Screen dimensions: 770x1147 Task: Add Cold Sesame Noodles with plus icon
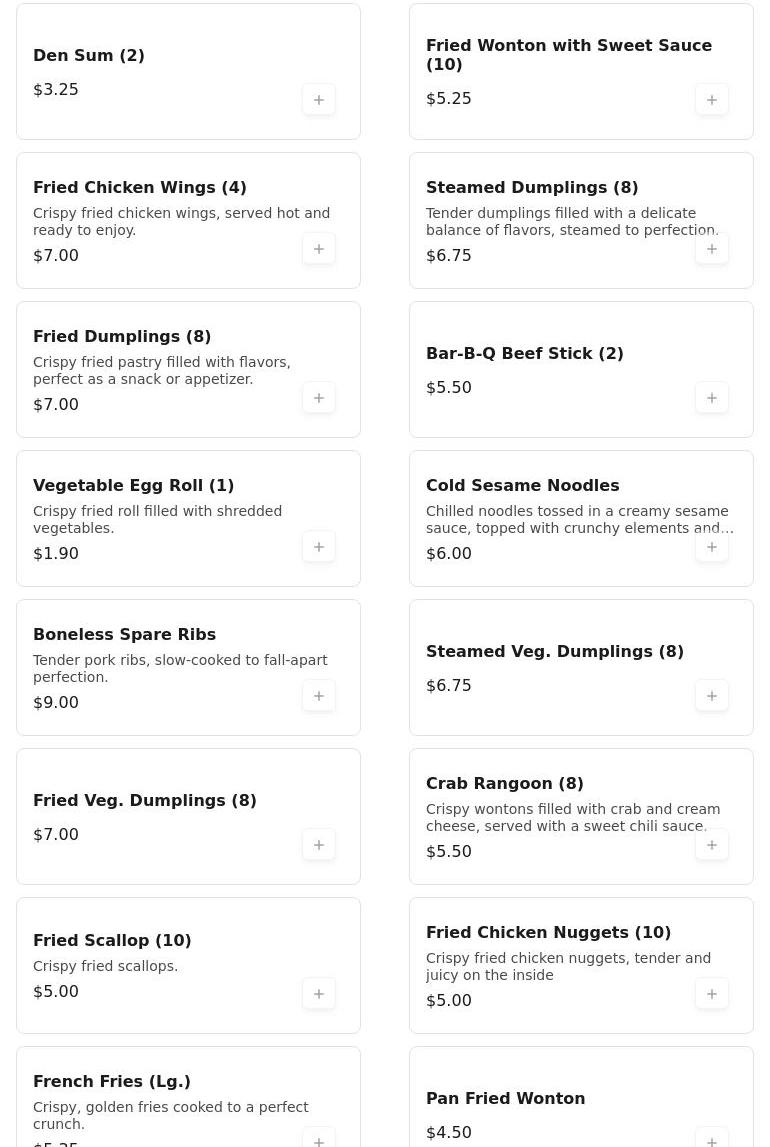(712, 547)
